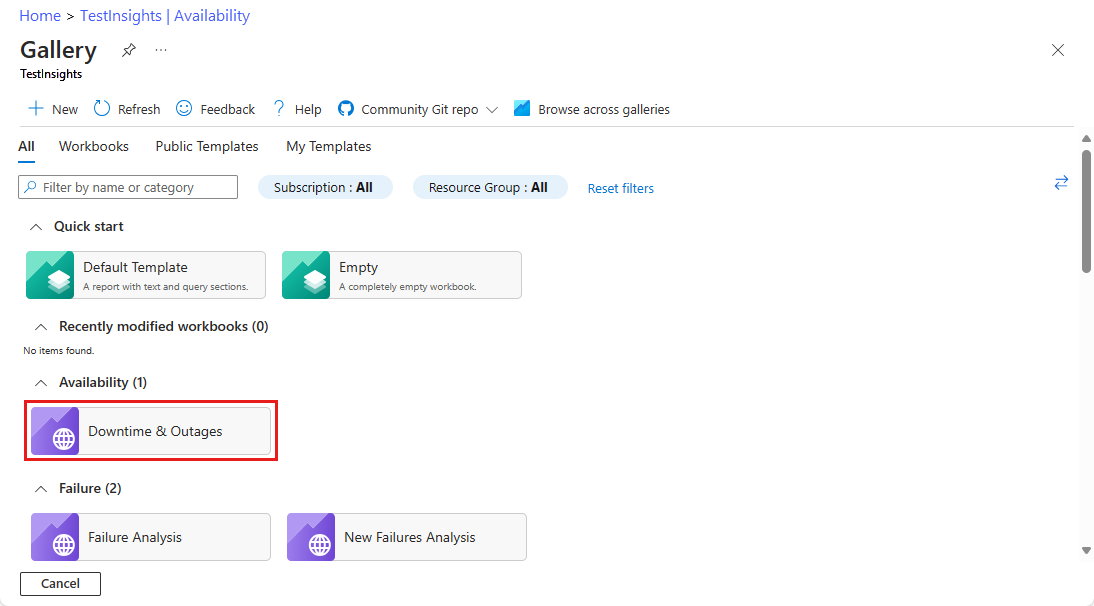Click Browse across galleries label

(x=604, y=109)
